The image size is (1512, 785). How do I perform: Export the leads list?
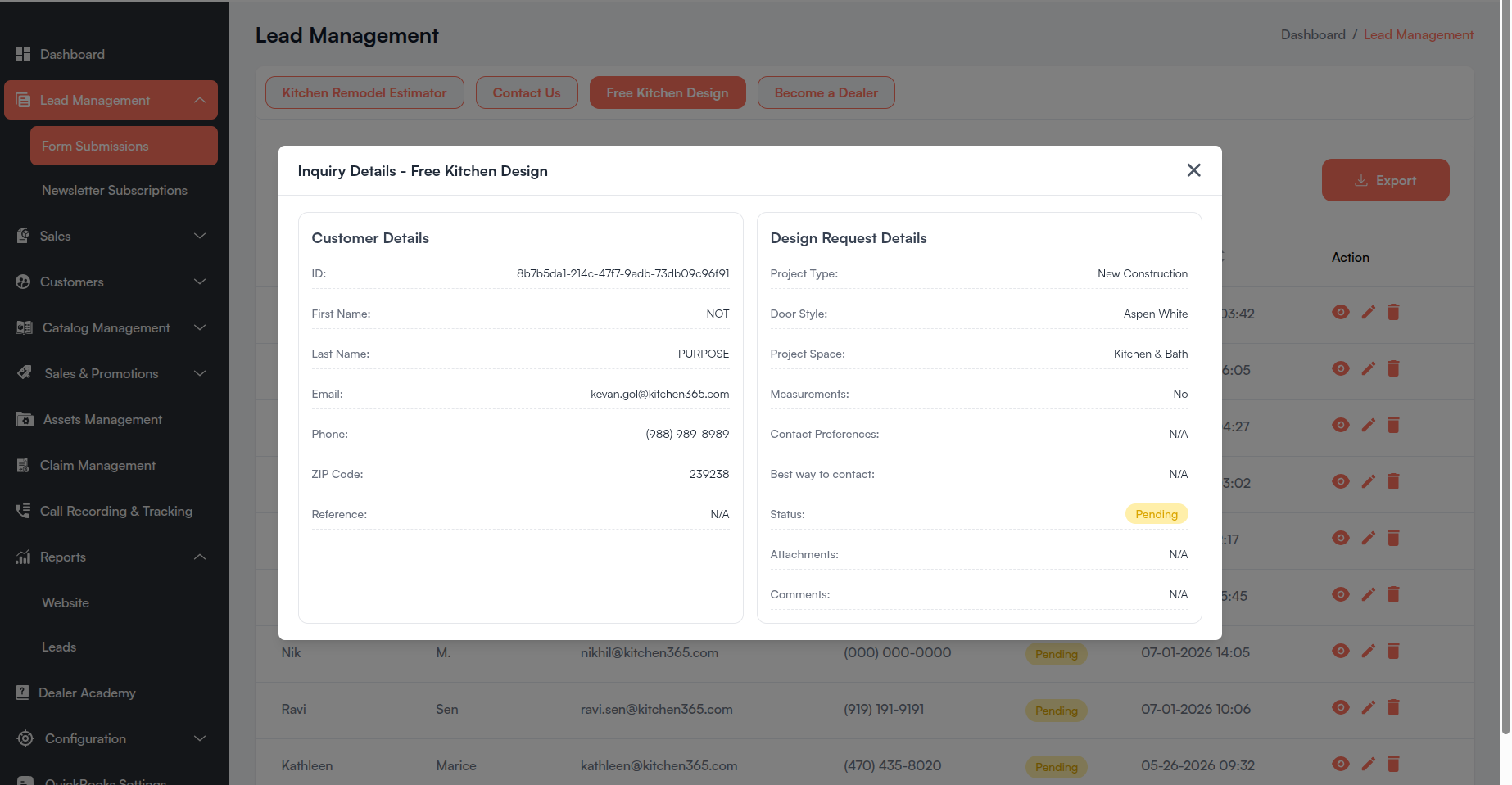(x=1385, y=180)
